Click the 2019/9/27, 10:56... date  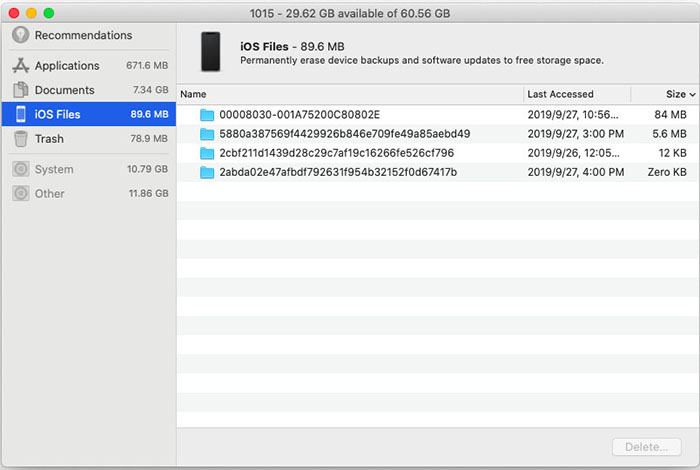[573, 115]
